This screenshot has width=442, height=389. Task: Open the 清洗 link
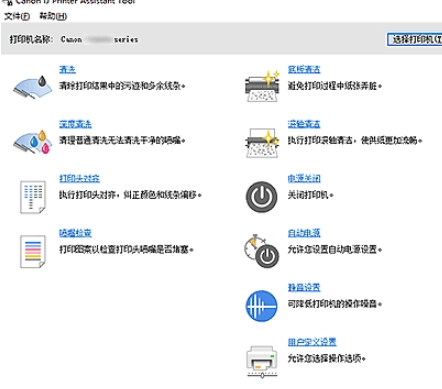point(67,69)
